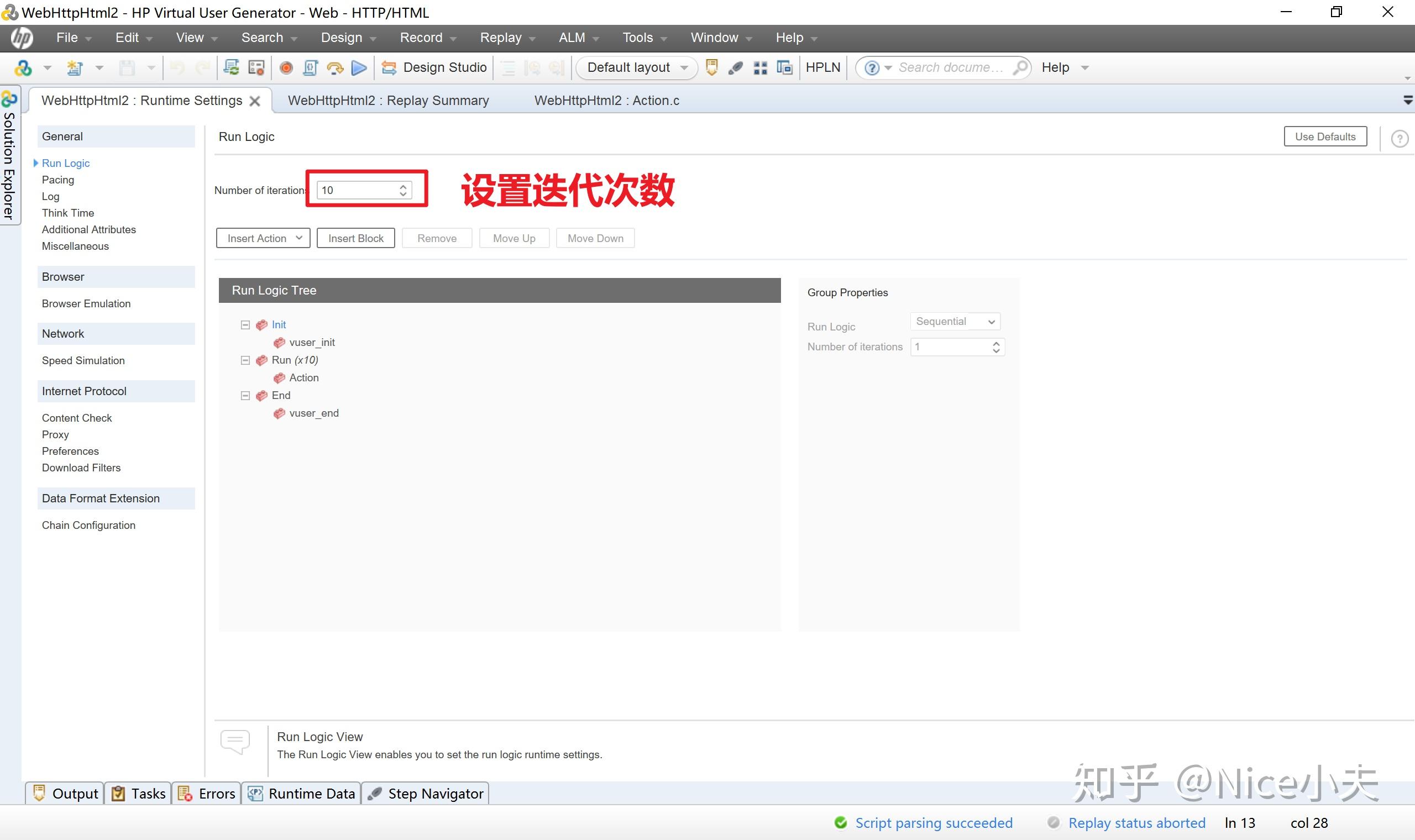Close the Runtime Settings tab

tap(255, 101)
